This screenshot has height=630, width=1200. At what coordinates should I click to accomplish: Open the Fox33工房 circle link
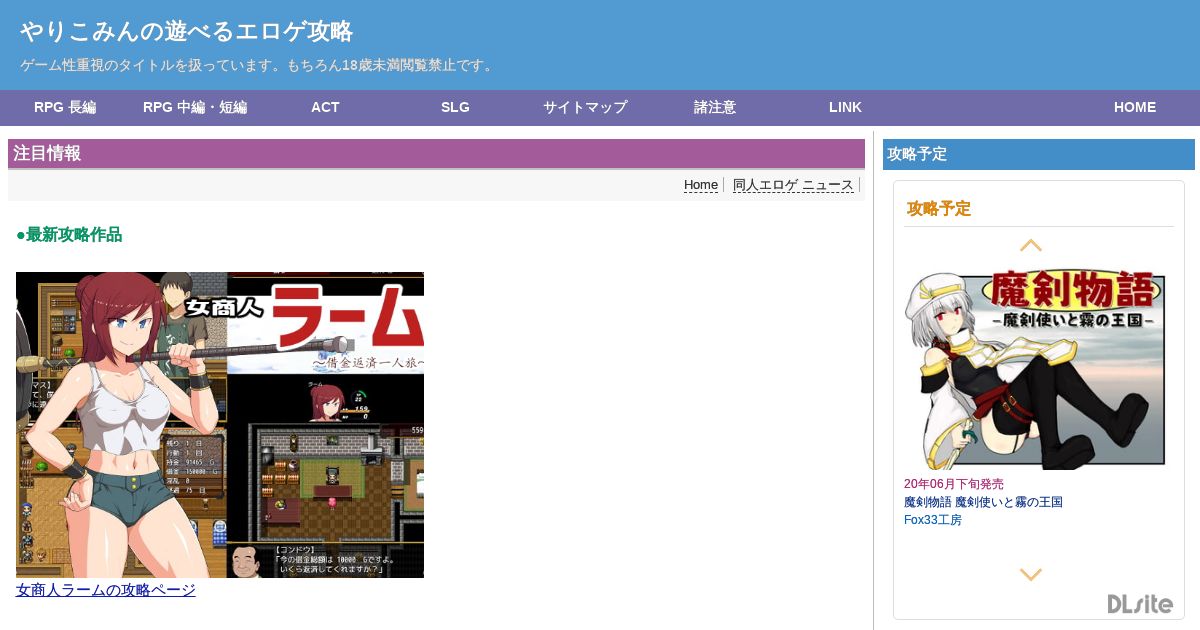point(933,520)
